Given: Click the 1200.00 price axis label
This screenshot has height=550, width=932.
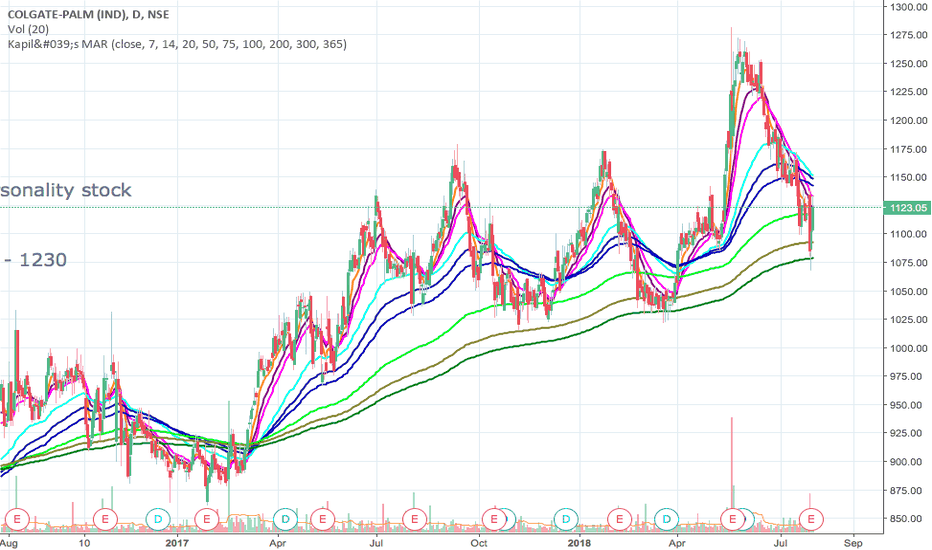Looking at the screenshot, I should click(x=909, y=120).
